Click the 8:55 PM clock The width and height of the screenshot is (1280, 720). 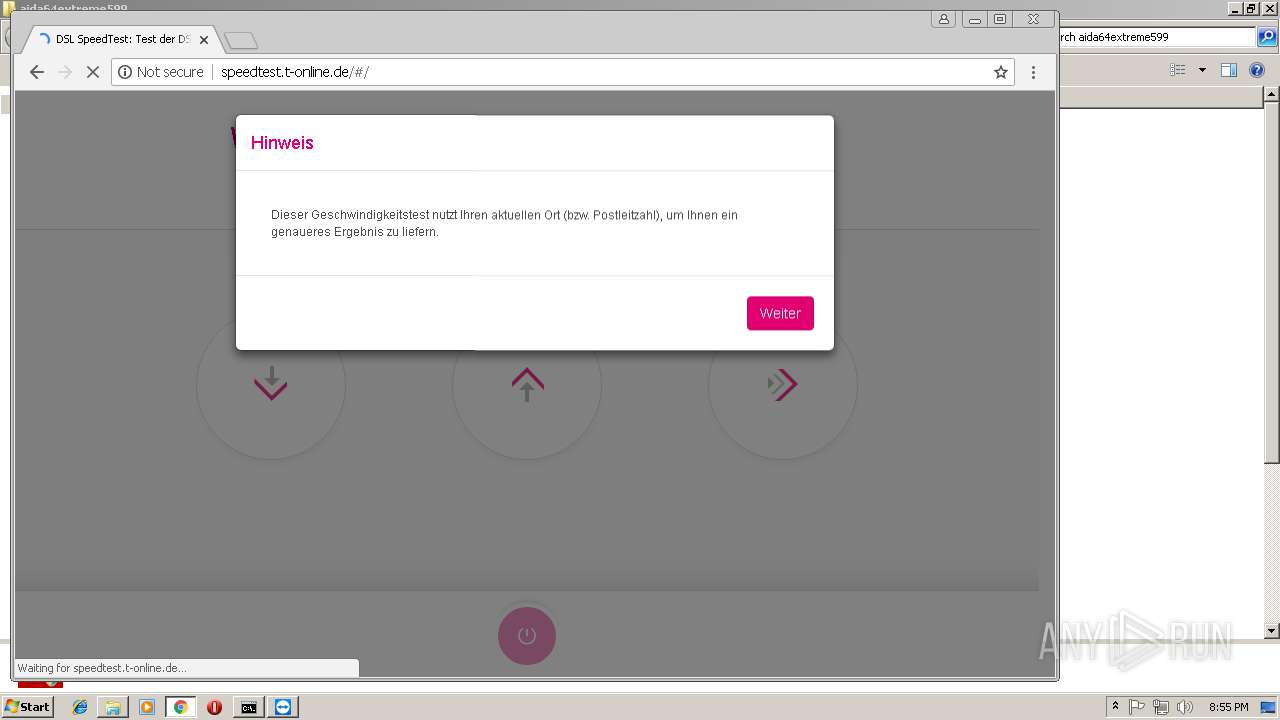pyautogui.click(x=1228, y=707)
